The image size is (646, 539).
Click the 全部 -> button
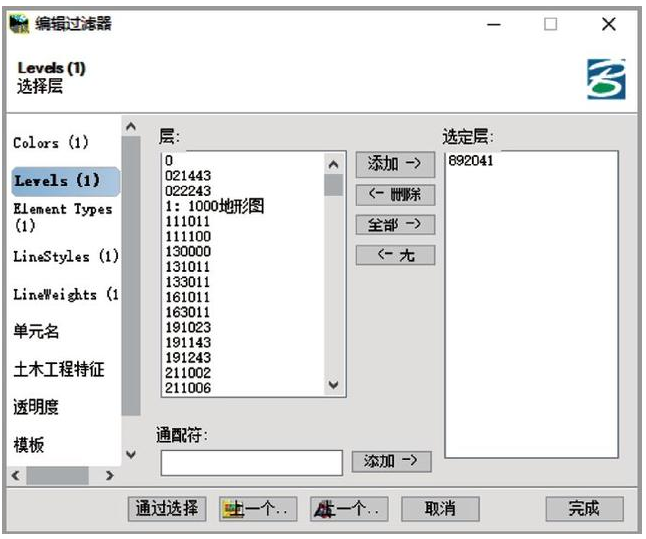point(395,225)
